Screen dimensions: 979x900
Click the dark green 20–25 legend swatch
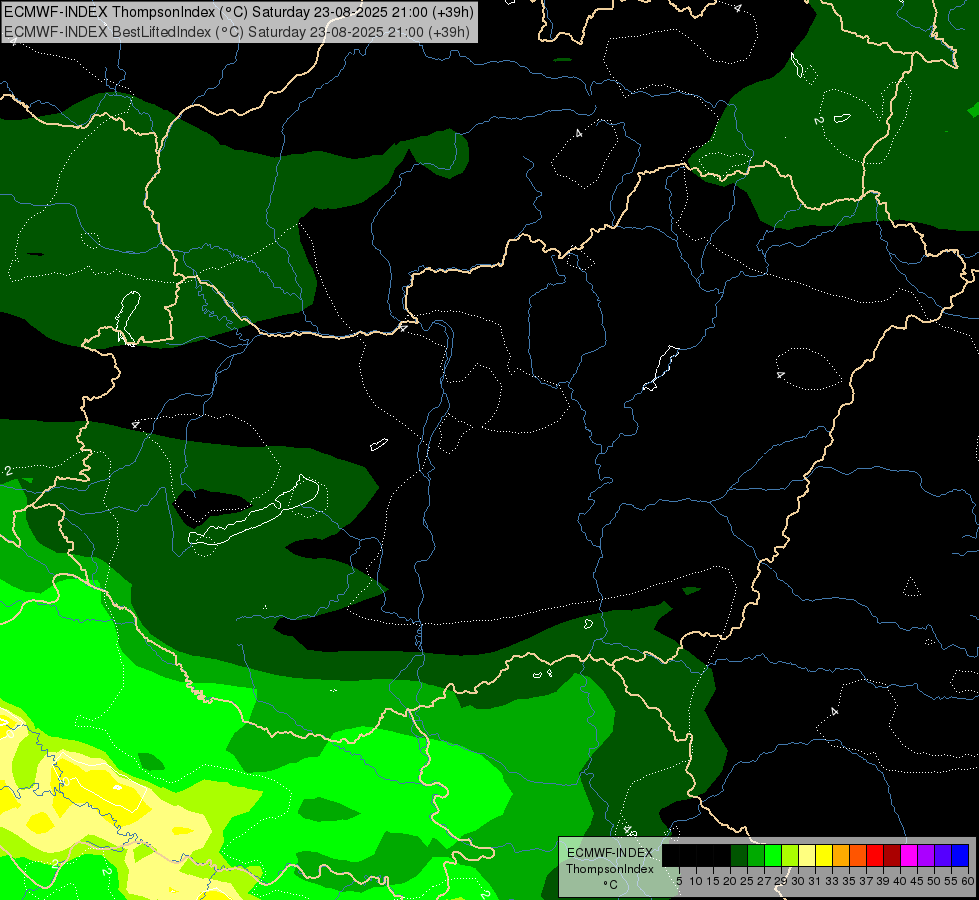click(x=739, y=855)
